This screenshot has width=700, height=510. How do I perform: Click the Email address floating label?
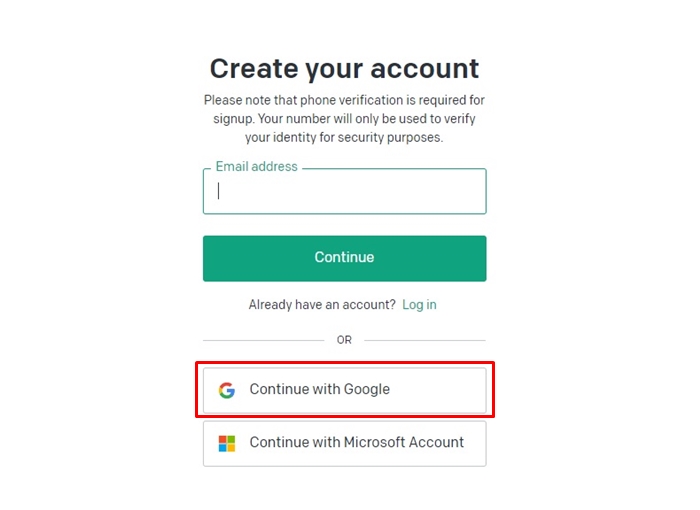[256, 166]
